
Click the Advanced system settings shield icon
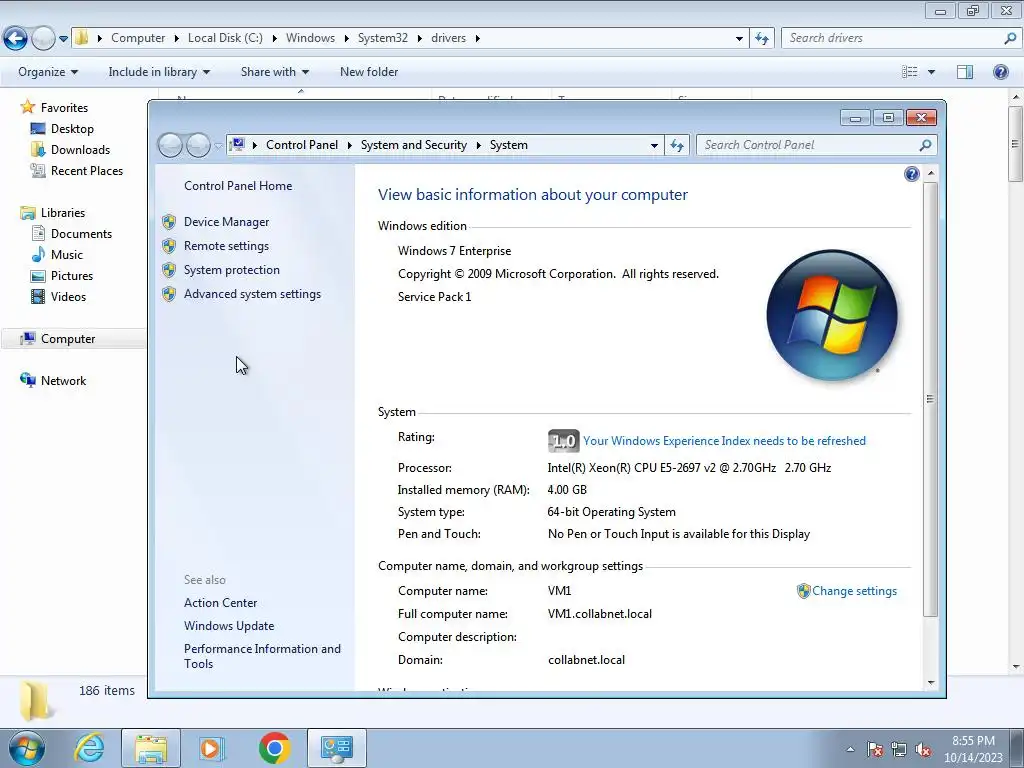click(x=169, y=295)
